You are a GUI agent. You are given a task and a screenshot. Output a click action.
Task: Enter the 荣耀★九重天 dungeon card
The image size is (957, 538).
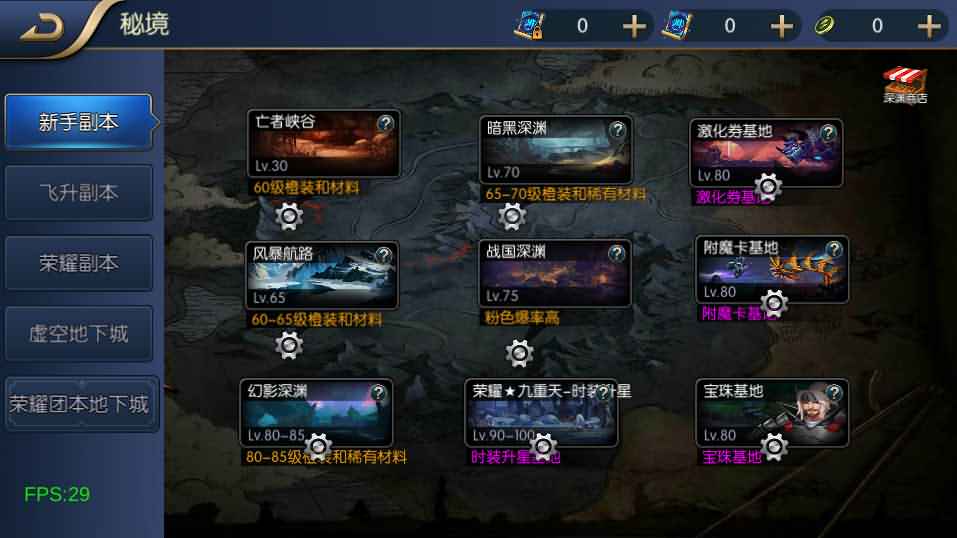tap(541, 413)
